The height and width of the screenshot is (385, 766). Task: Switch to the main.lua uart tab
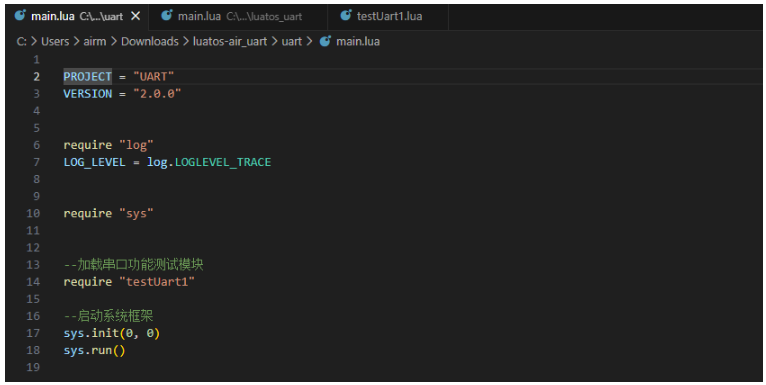[77, 16]
